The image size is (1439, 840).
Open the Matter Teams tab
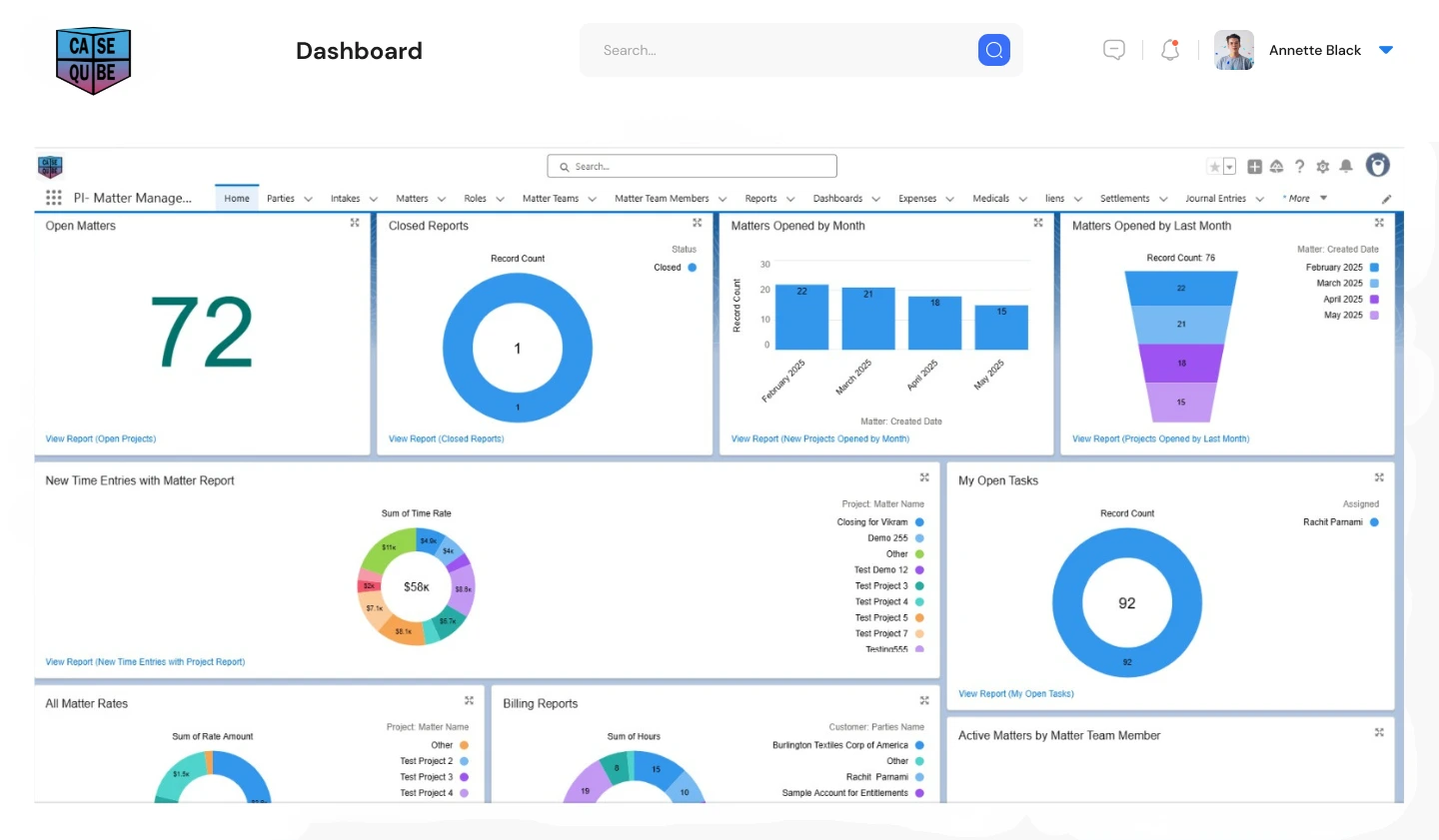pyautogui.click(x=551, y=198)
